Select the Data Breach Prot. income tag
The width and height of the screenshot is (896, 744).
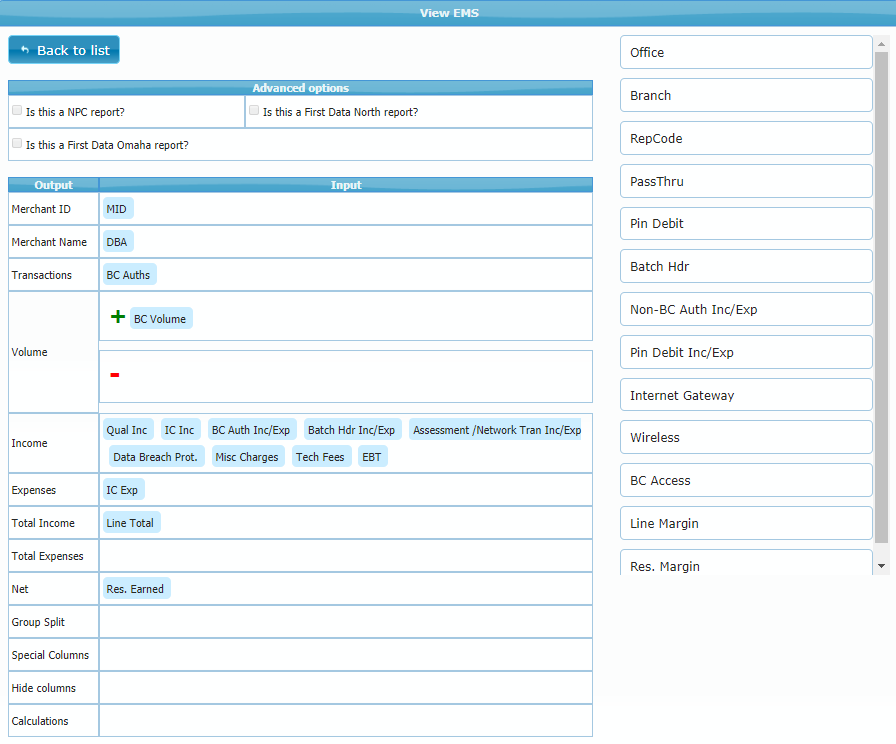[x=156, y=457]
